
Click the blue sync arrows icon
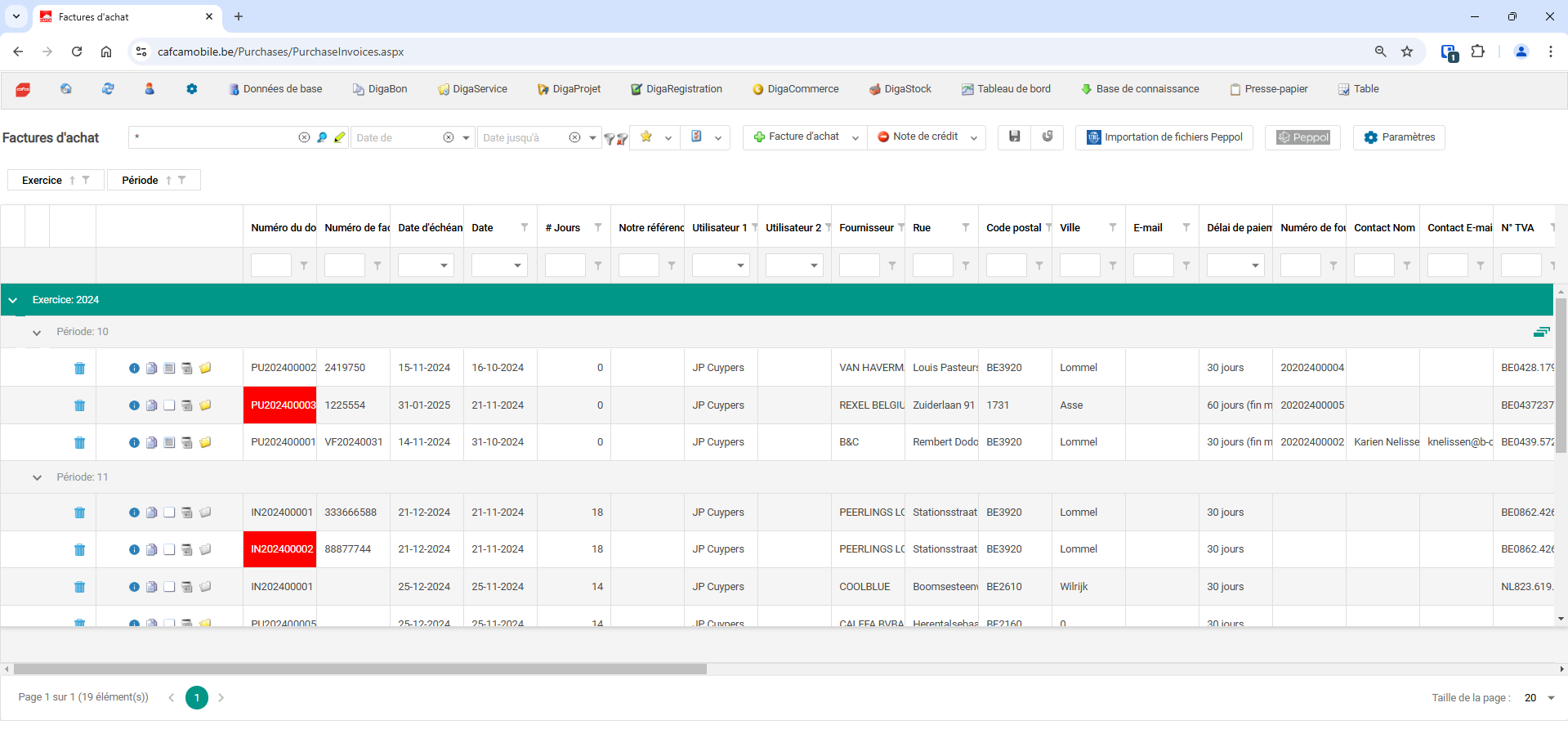coord(108,89)
